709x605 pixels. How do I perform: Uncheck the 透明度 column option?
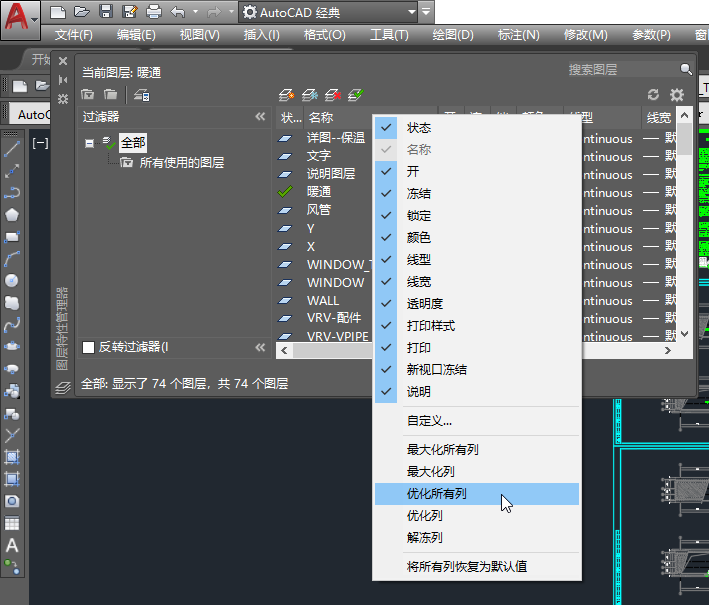[477, 304]
